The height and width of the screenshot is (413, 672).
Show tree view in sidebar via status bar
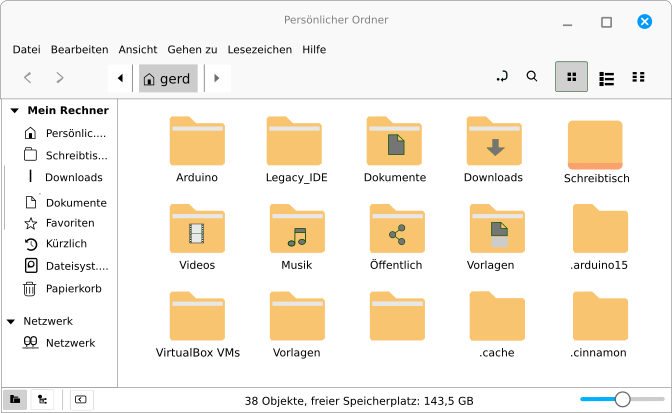[x=42, y=400]
